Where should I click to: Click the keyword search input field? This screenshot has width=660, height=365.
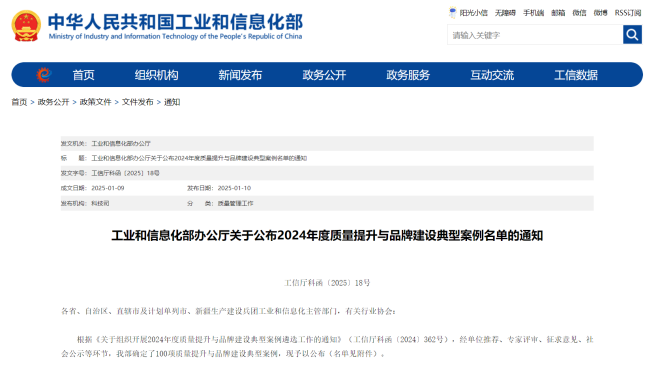[535, 35]
